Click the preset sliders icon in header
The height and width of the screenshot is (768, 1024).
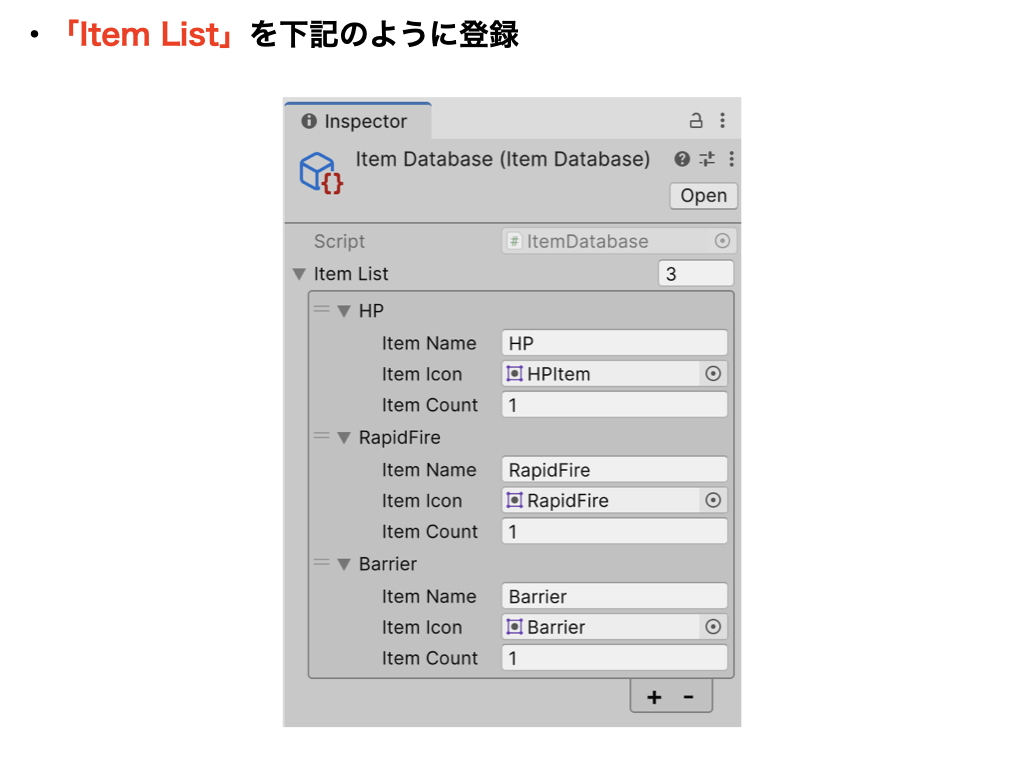coord(707,159)
